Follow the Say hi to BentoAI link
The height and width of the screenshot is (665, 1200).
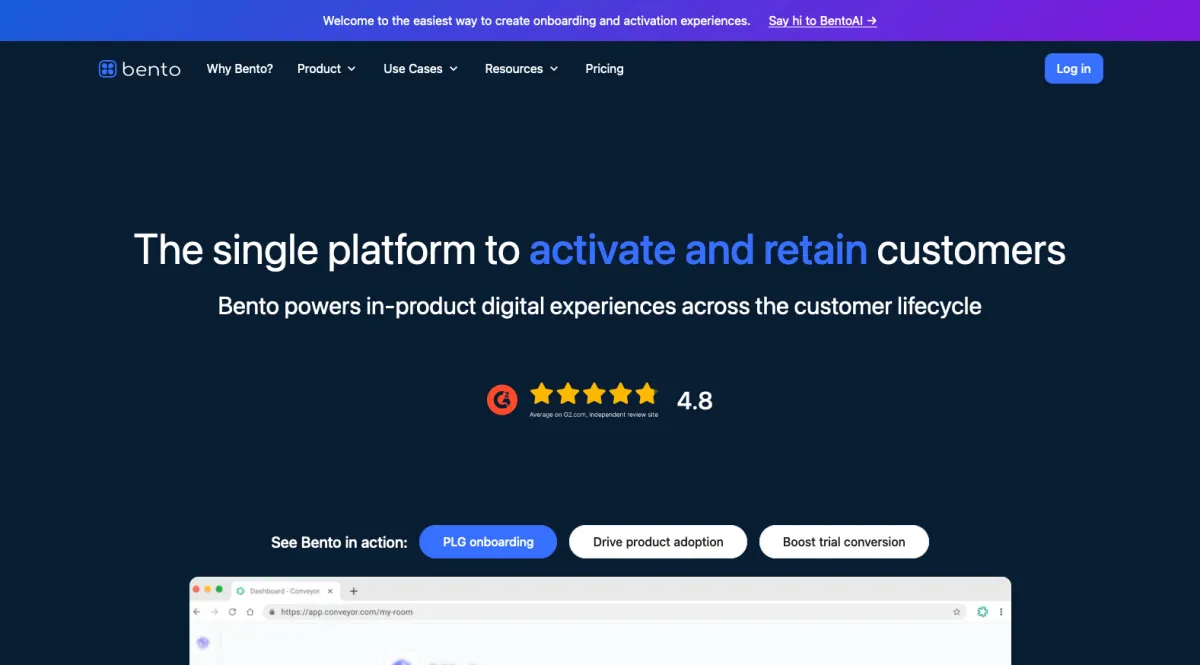pyautogui.click(x=822, y=20)
